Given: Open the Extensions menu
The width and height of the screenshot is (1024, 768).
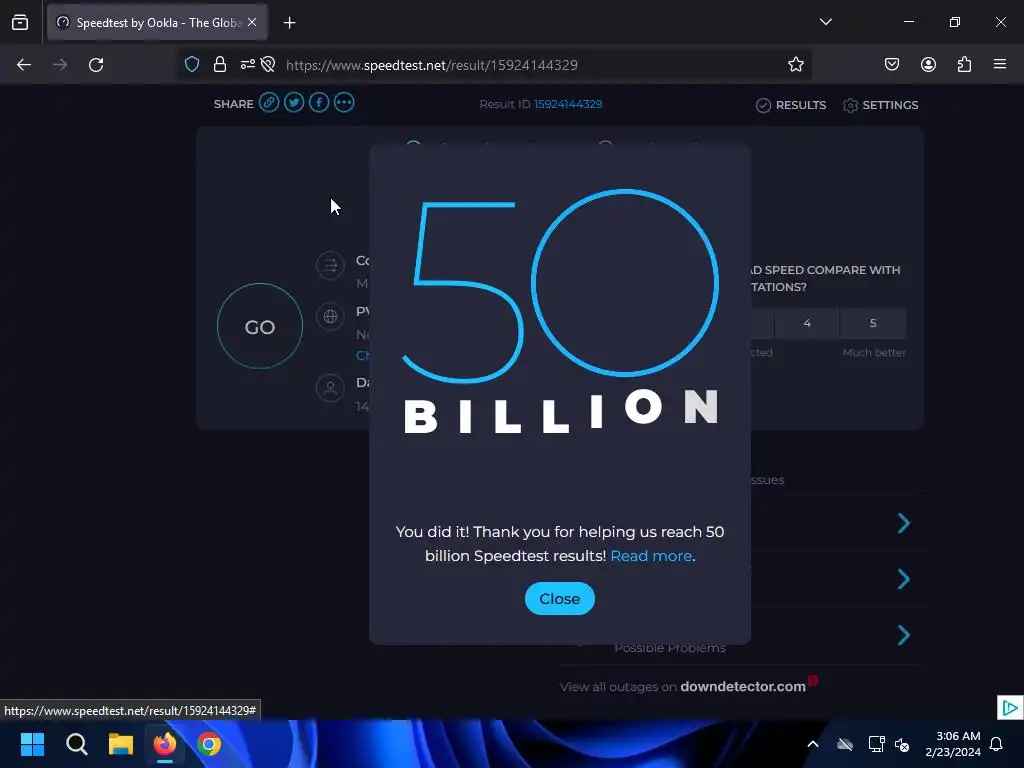Looking at the screenshot, I should (965, 65).
